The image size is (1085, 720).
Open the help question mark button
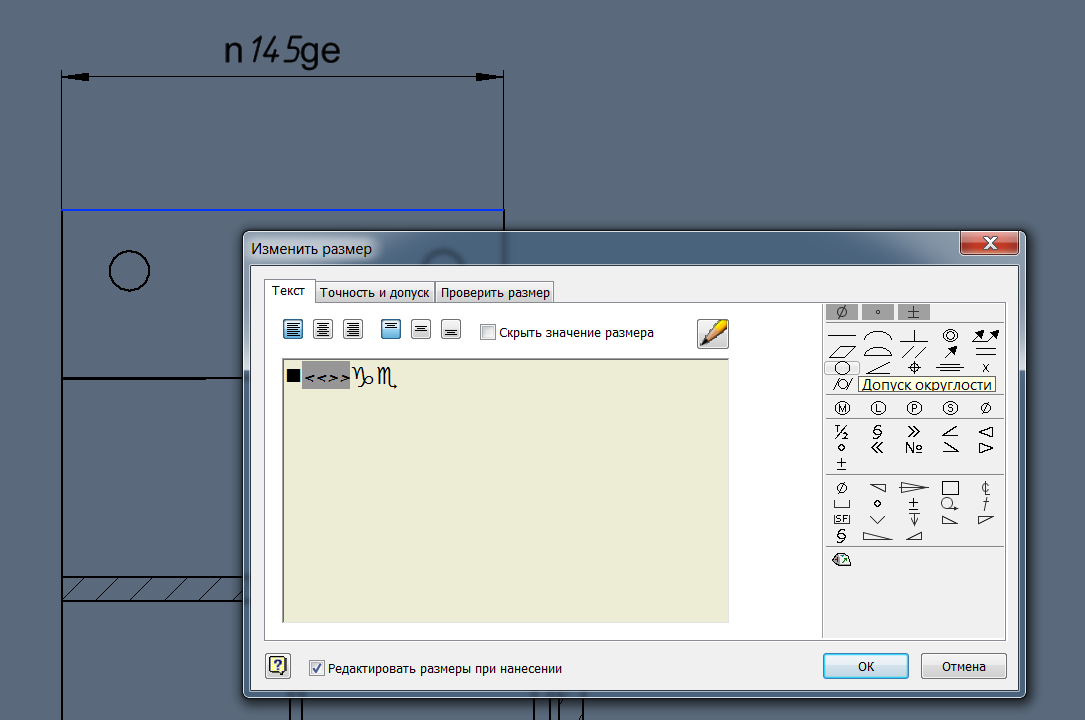click(278, 666)
